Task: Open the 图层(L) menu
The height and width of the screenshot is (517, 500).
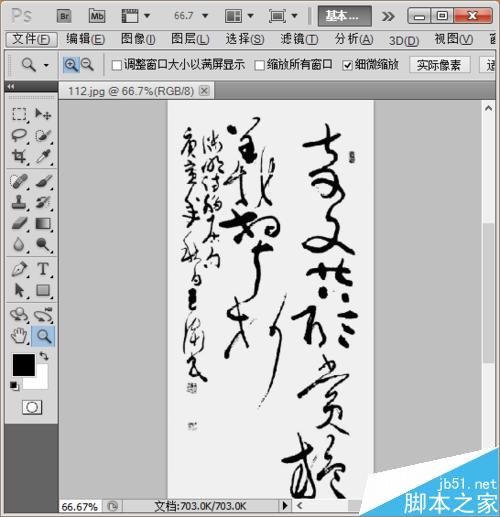Action: [190, 39]
